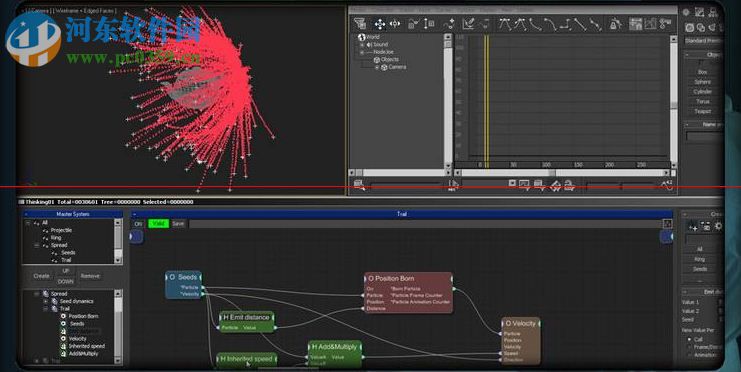Collapse the Spread dynamic set in lower tree
The width and height of the screenshot is (741, 372).
point(36,294)
